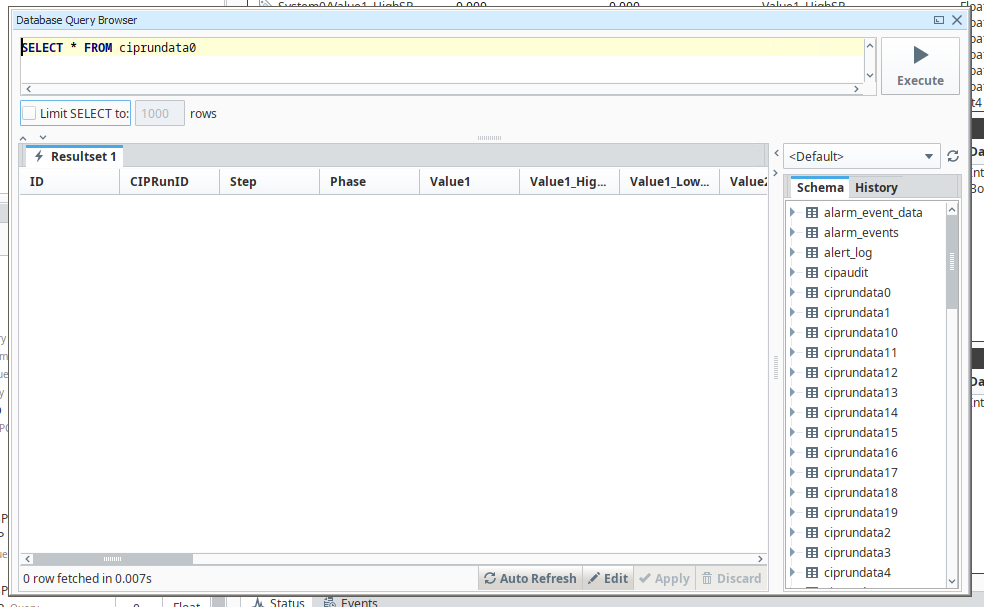Expand the alert_log table node
The width and height of the screenshot is (984, 607).
[793, 252]
